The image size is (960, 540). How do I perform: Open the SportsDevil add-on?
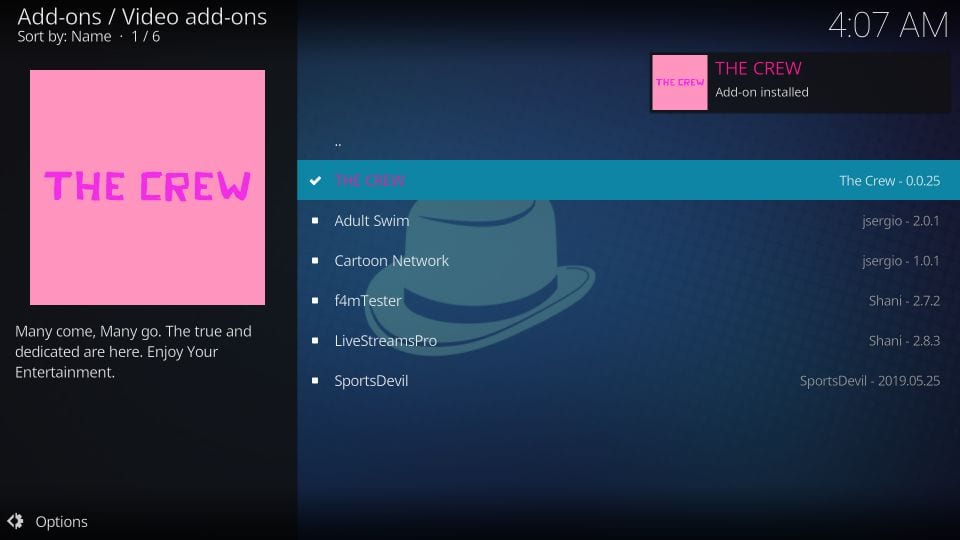(628, 380)
